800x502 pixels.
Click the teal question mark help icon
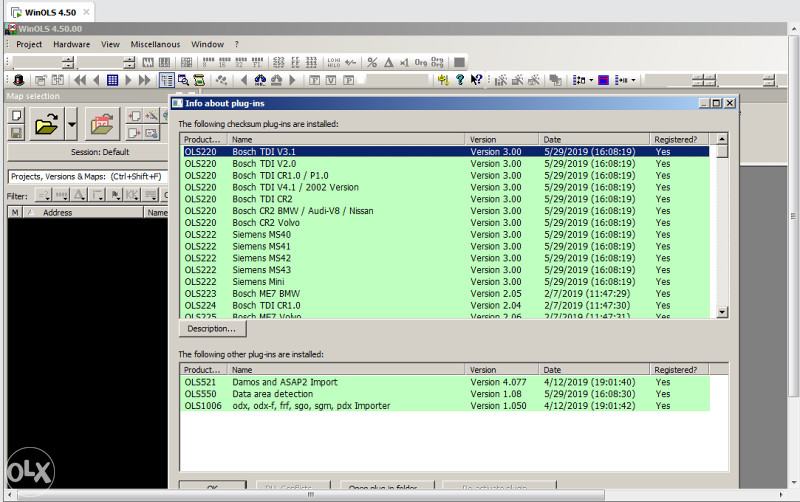click(x=460, y=80)
